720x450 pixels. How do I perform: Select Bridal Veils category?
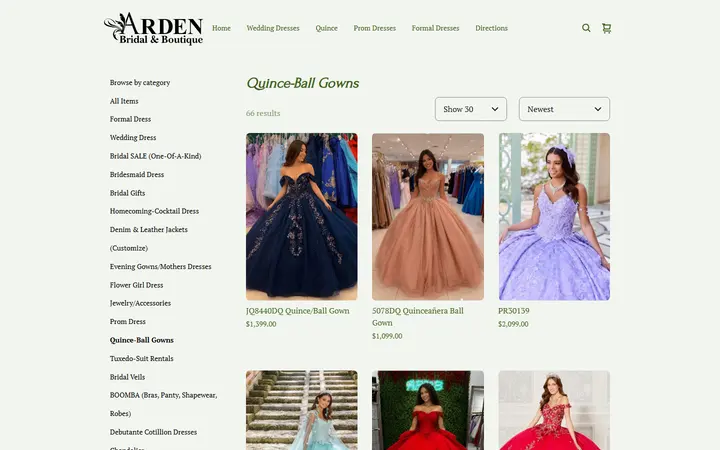point(128,377)
